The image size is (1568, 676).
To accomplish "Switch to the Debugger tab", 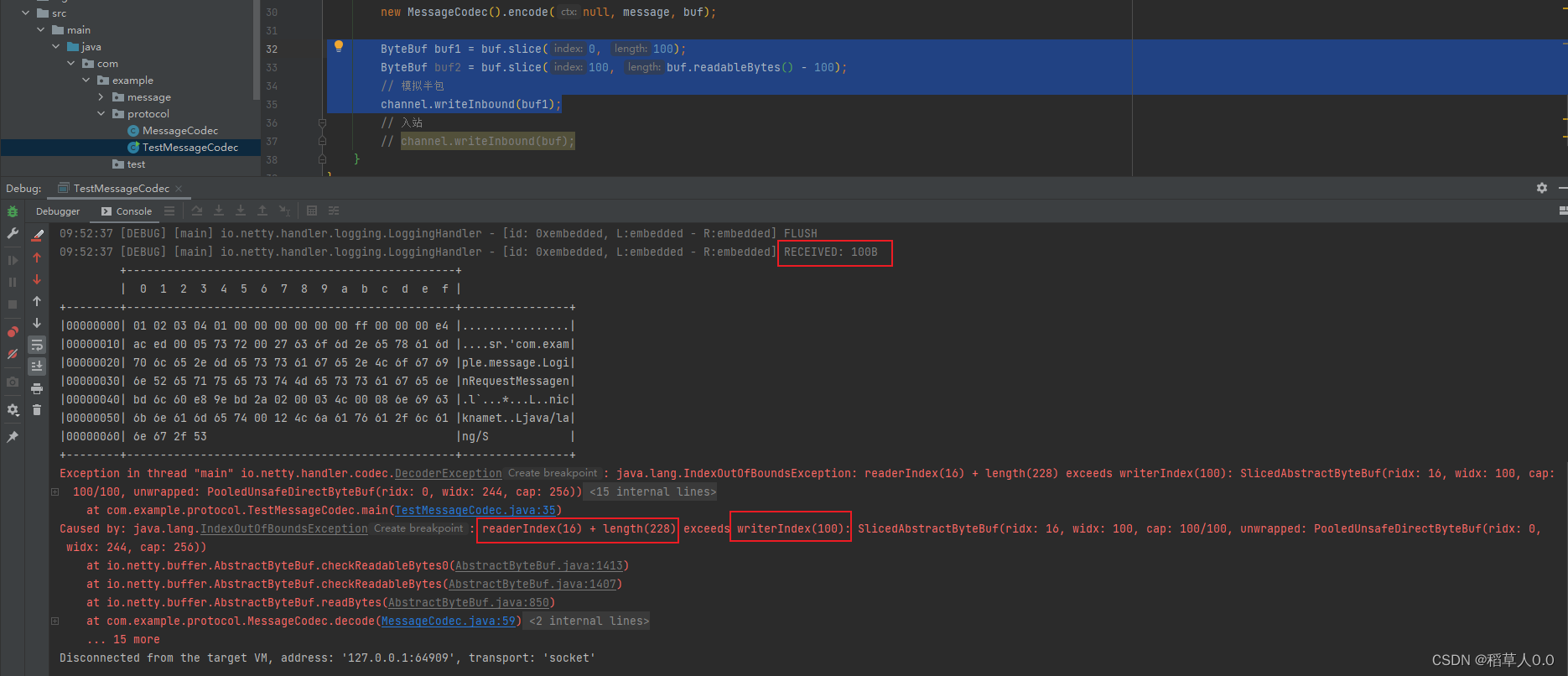I will pos(58,211).
